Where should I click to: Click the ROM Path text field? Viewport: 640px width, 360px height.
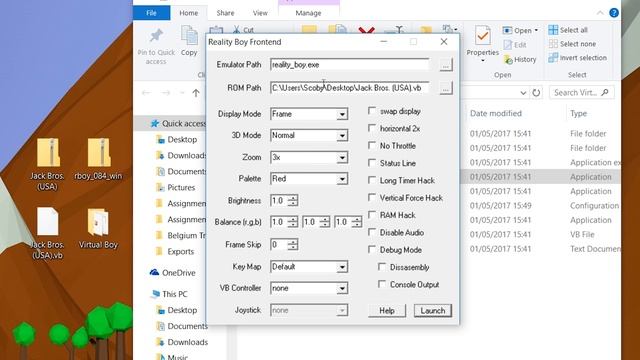pyautogui.click(x=349, y=88)
